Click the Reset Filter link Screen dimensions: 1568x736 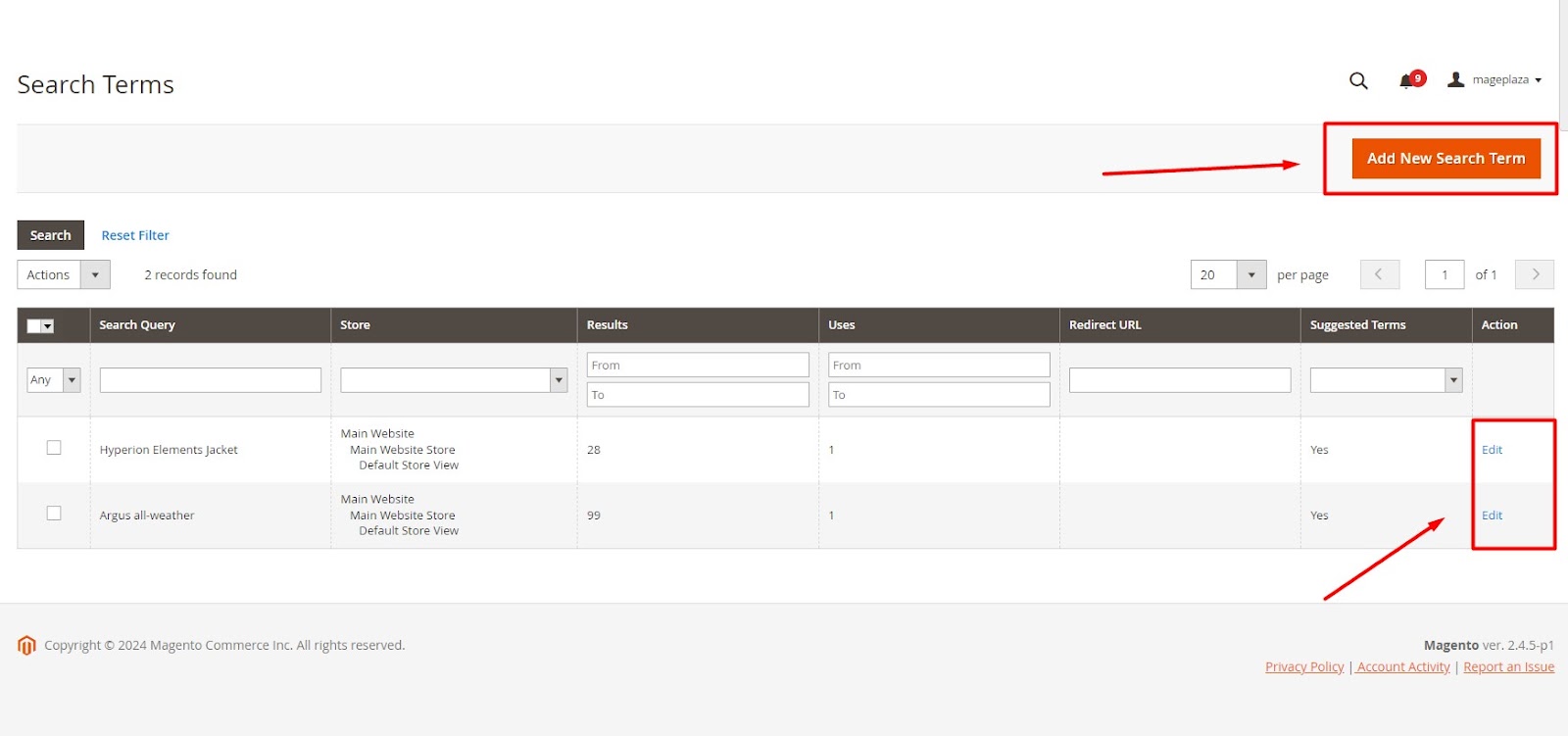point(135,235)
